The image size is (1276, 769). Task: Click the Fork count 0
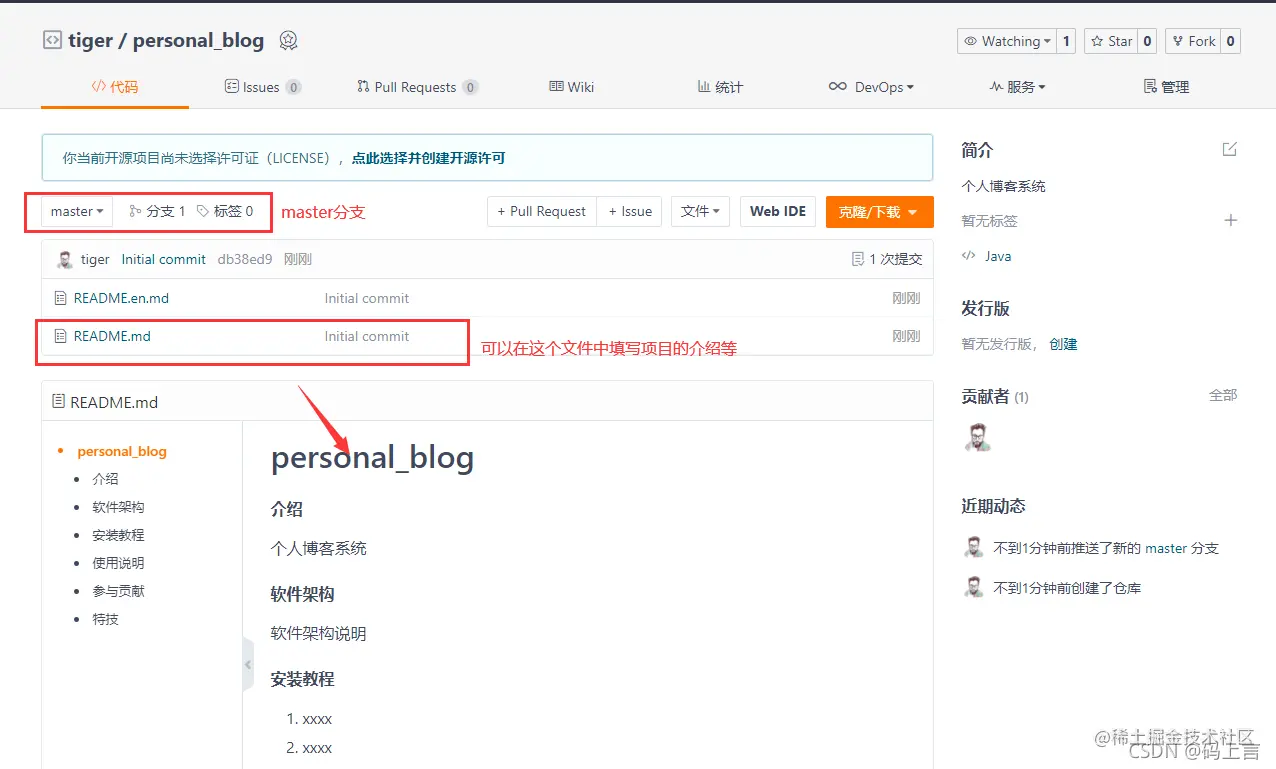(1230, 41)
